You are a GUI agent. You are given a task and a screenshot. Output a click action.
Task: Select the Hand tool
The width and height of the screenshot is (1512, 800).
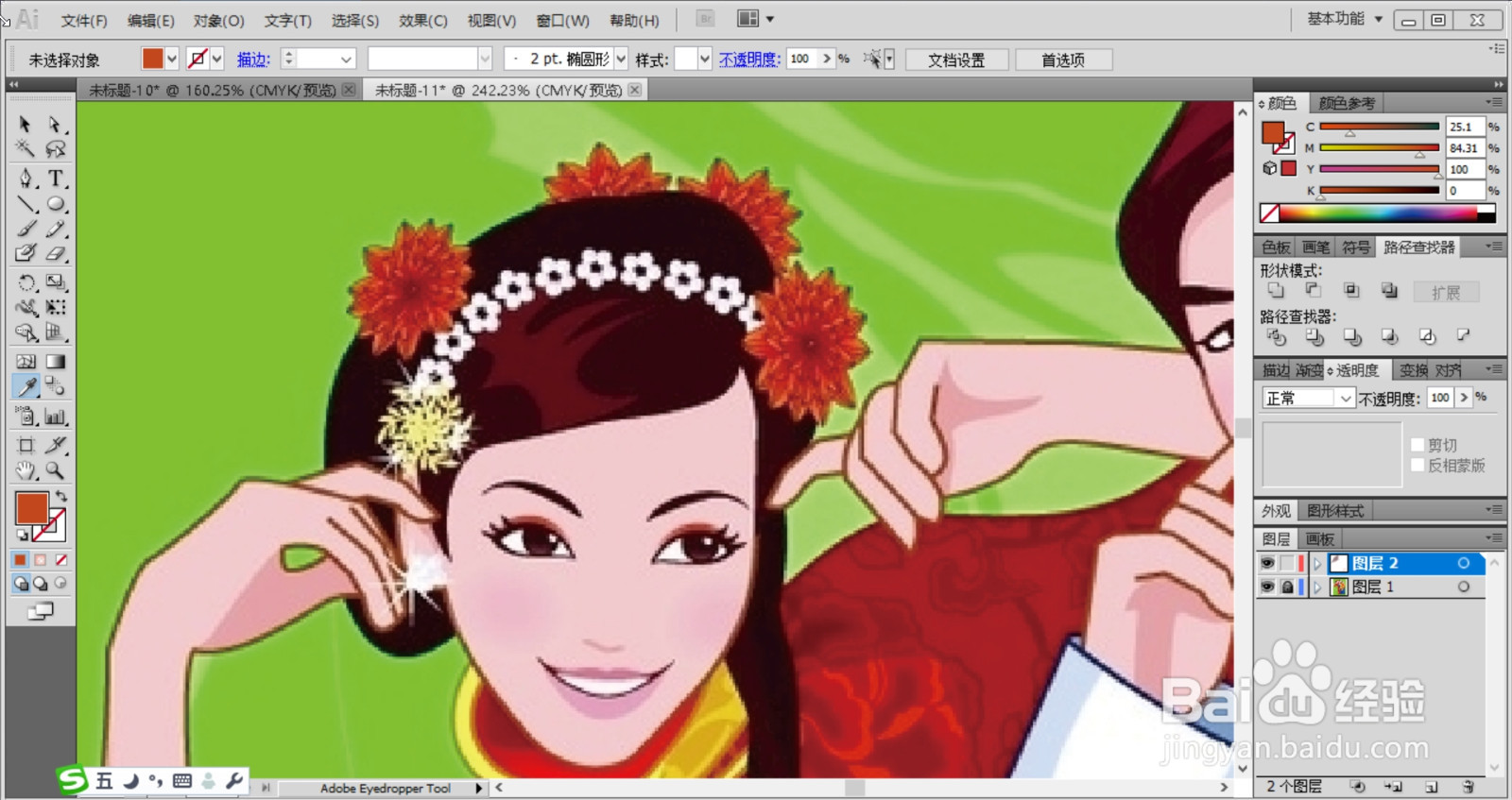coord(26,470)
